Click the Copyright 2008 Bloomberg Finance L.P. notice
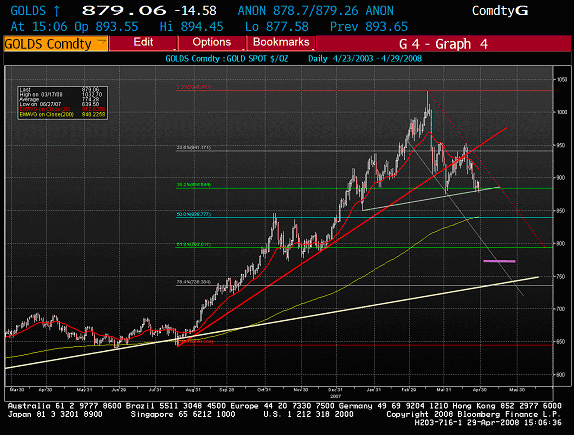This screenshot has width=574, height=435. click(x=473, y=414)
